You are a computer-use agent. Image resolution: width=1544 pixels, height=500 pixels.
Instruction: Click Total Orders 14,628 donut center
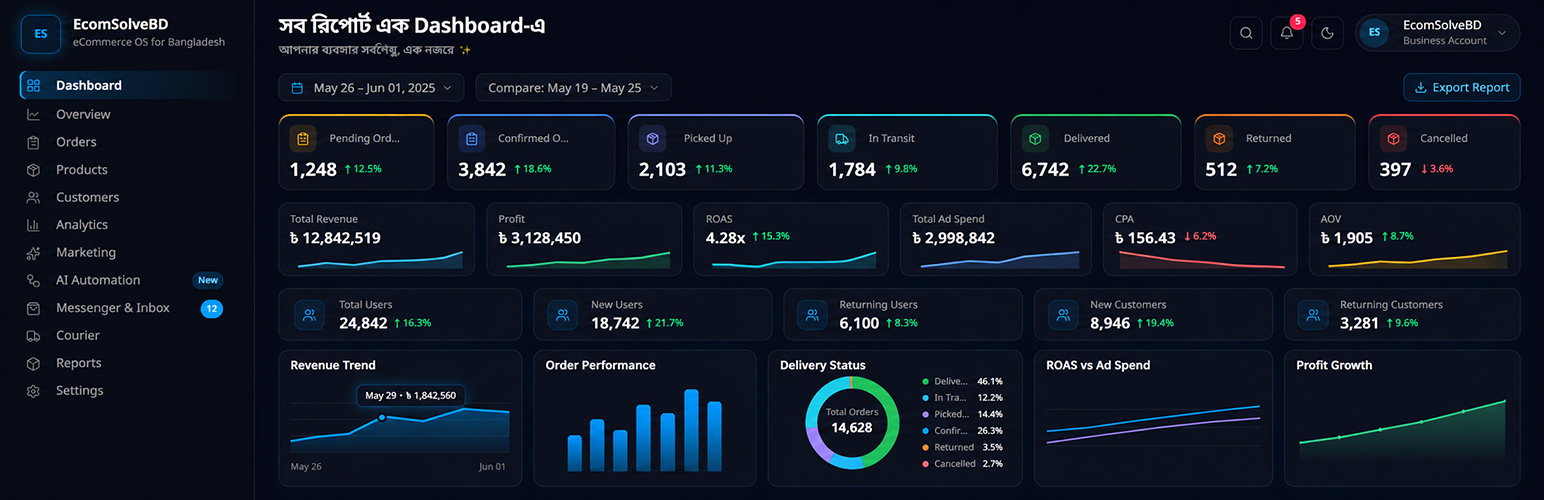852,421
